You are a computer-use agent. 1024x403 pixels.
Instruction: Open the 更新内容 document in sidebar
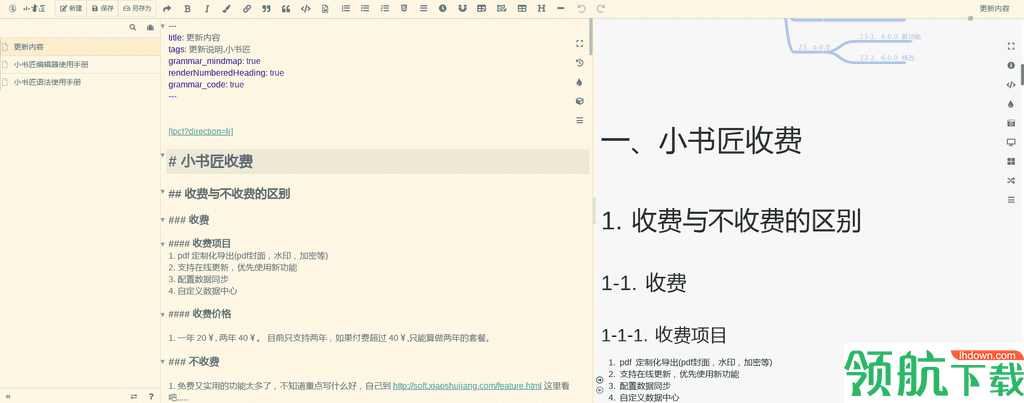[x=80, y=47]
